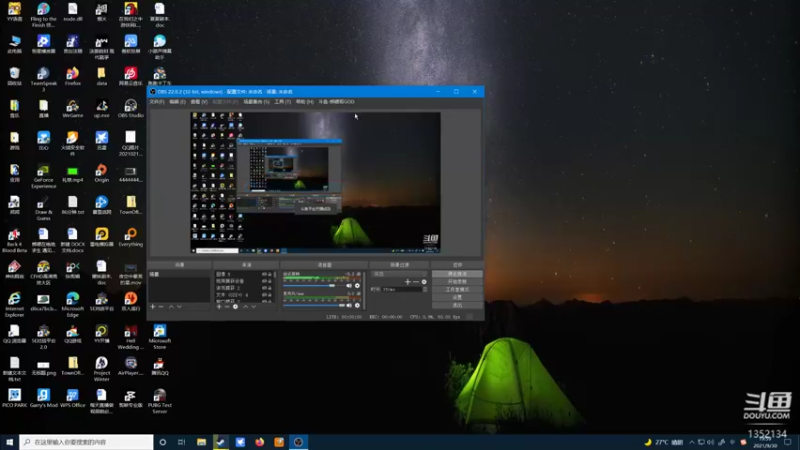Add a new scene with the scenes plus icon
Screen dimensions: 800x450
153,307
